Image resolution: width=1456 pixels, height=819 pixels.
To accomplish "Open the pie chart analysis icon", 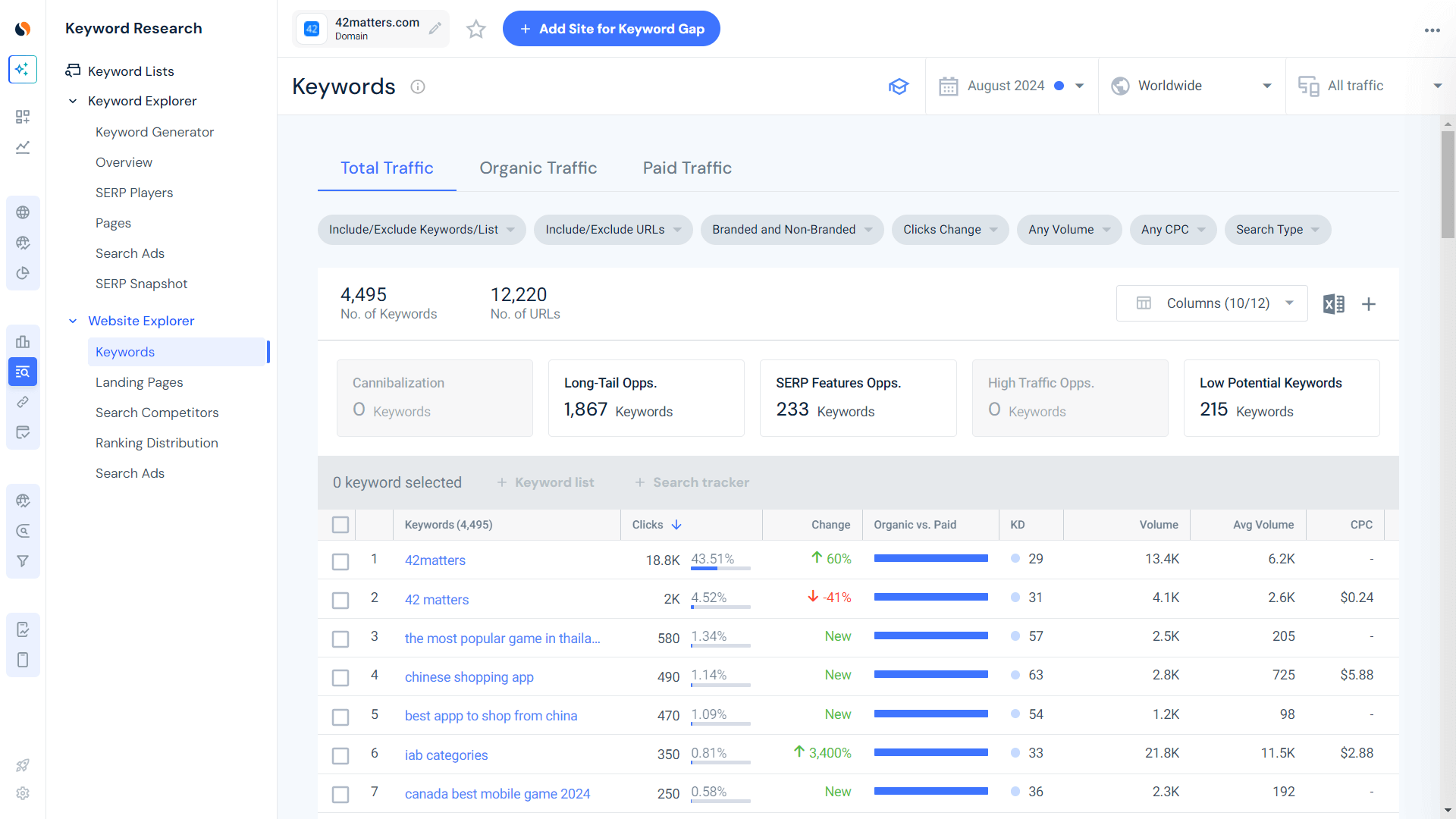I will (x=23, y=273).
